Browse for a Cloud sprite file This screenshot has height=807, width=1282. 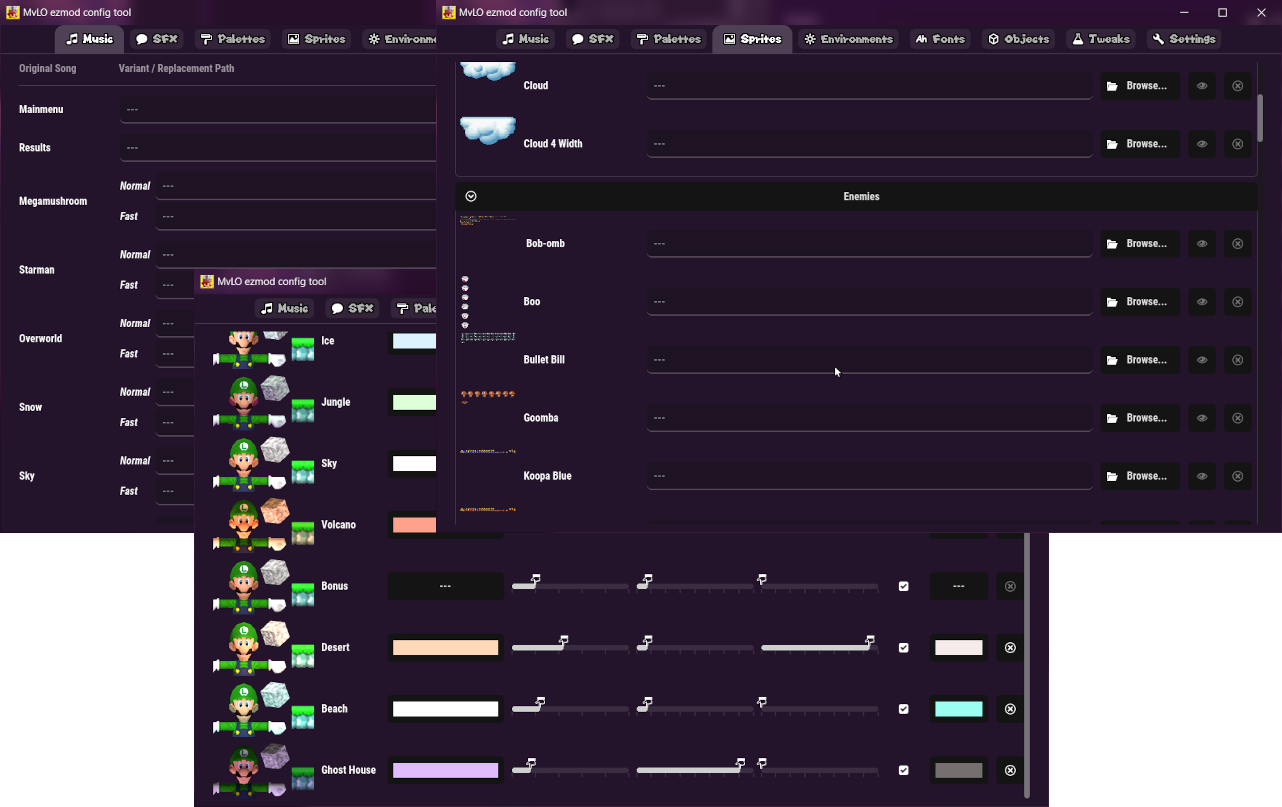point(1140,86)
